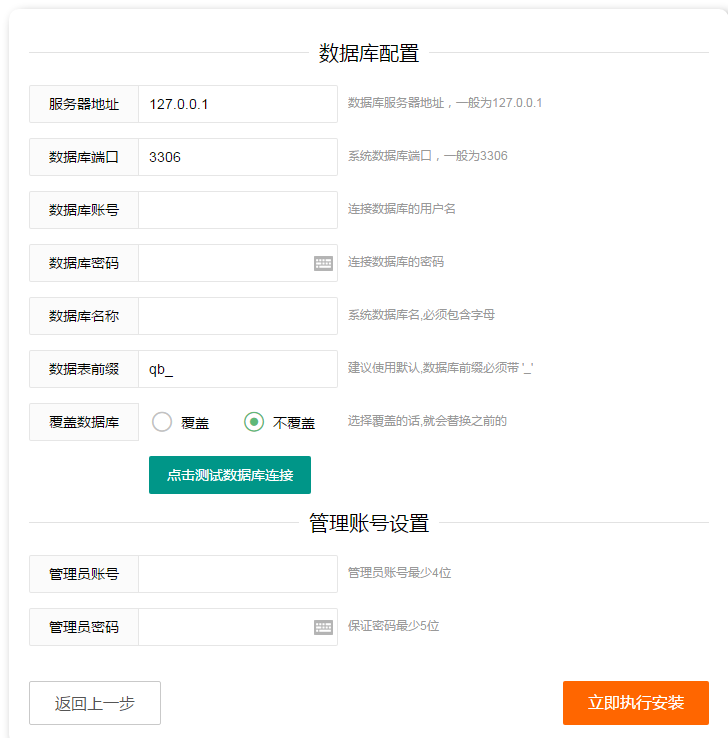Click the 管理员账号 input field
This screenshot has height=738, width=728.
point(238,574)
